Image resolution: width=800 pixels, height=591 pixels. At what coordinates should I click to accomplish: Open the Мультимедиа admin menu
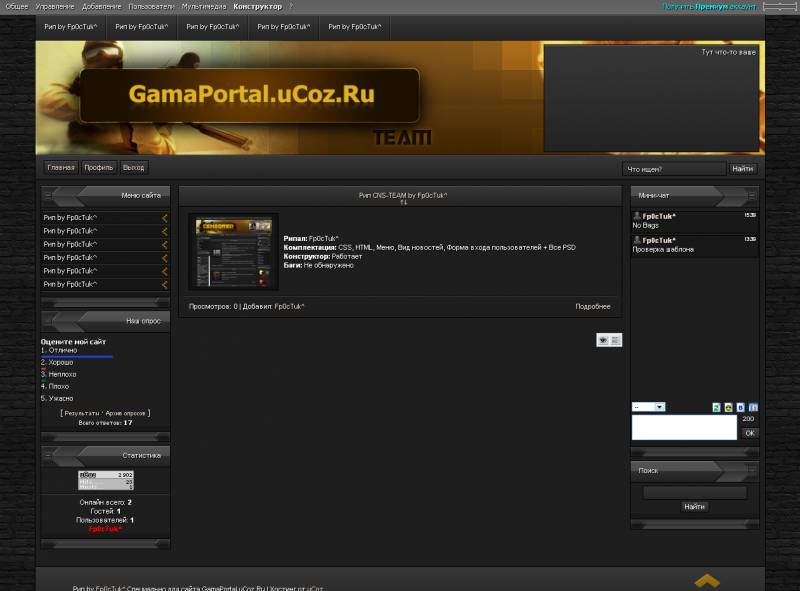[x=204, y=7]
